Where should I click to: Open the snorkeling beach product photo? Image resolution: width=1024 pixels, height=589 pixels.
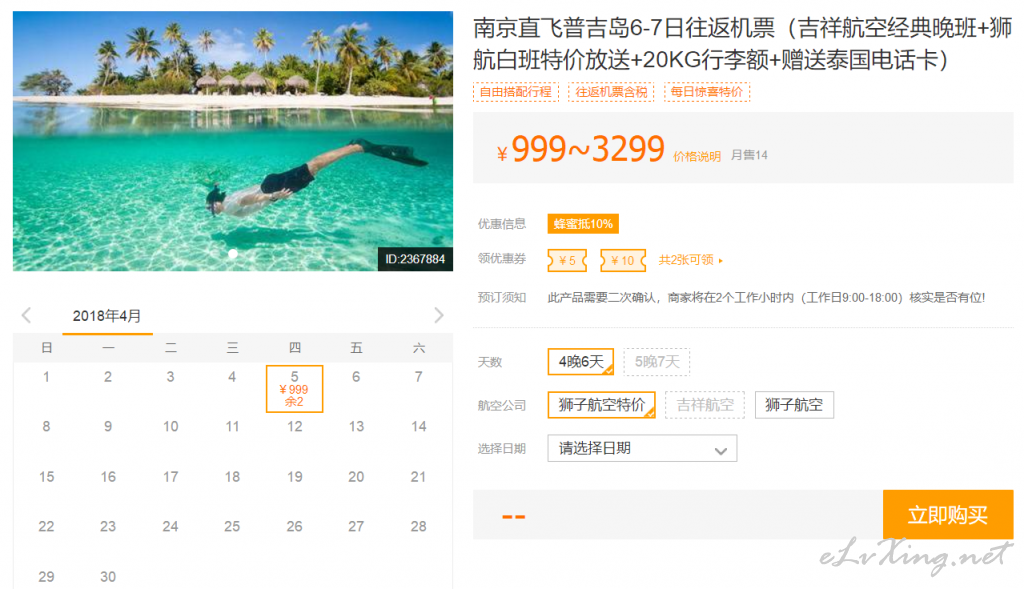(x=232, y=141)
